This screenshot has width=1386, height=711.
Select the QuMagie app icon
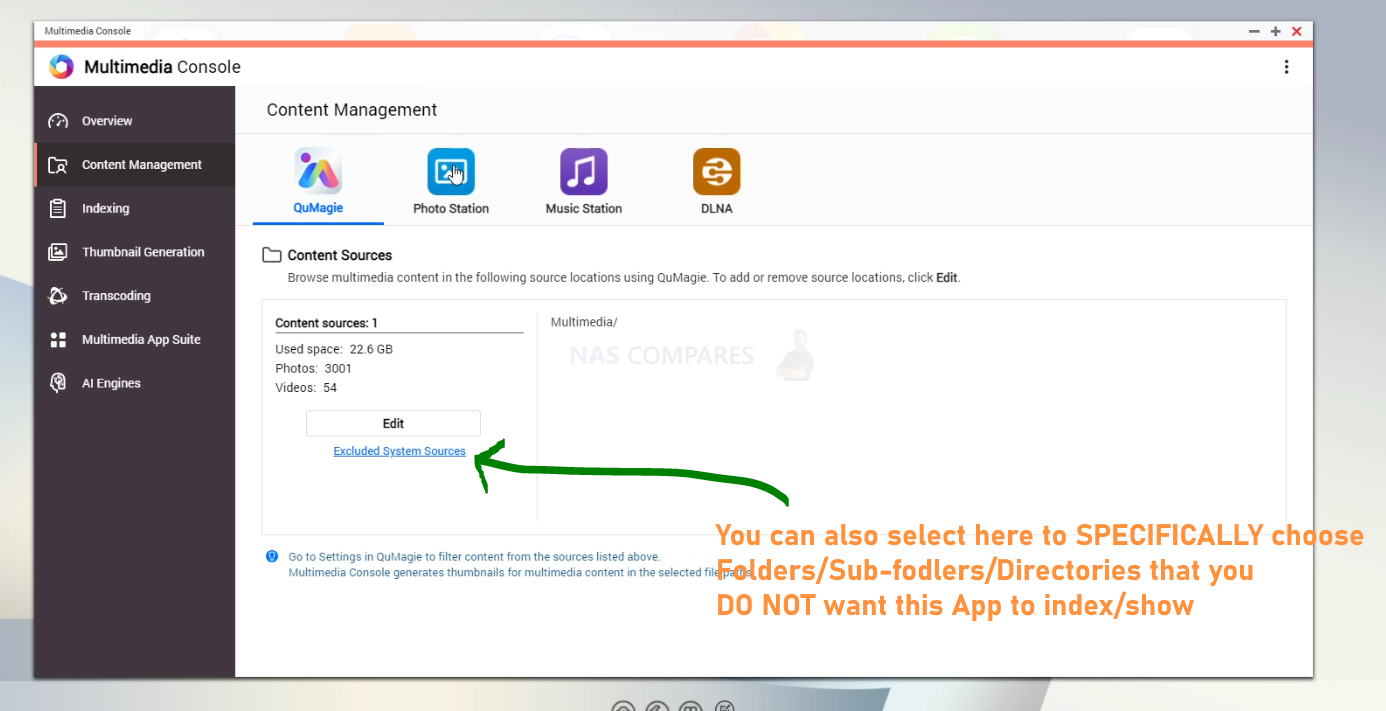tap(318, 172)
